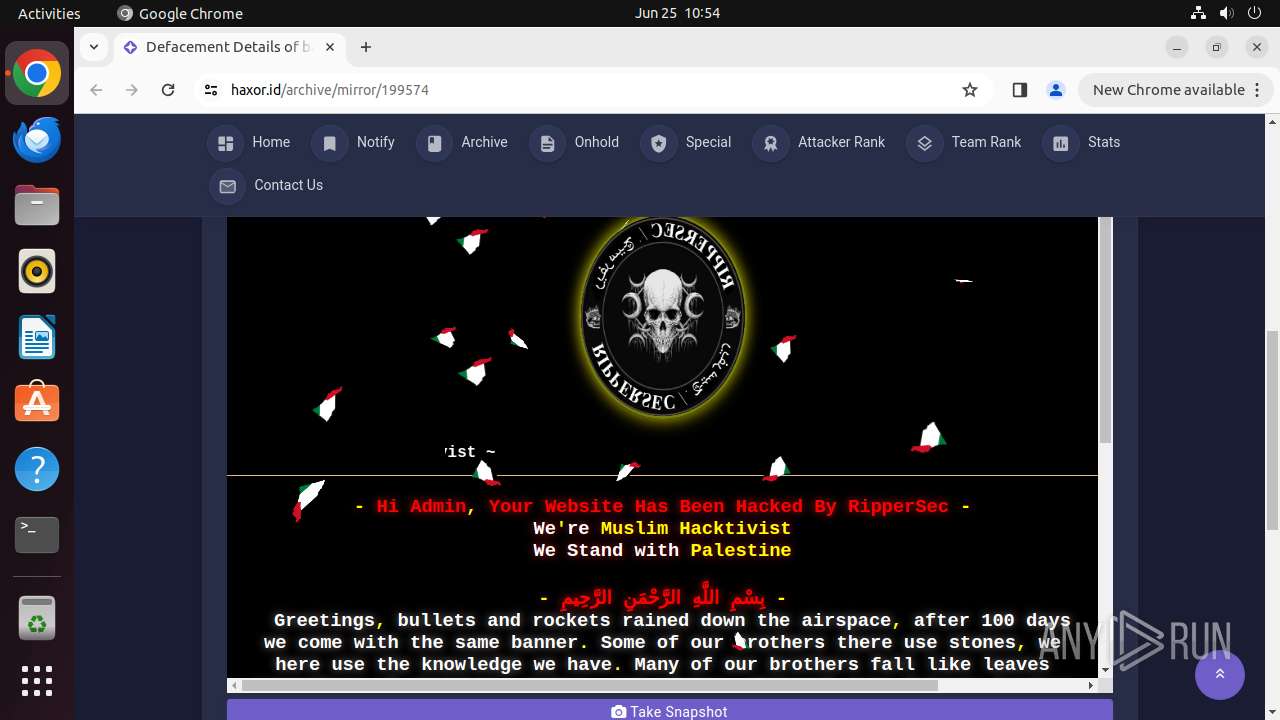Go back in Chrome
Screen dimensions: 1280x720
pos(96,90)
